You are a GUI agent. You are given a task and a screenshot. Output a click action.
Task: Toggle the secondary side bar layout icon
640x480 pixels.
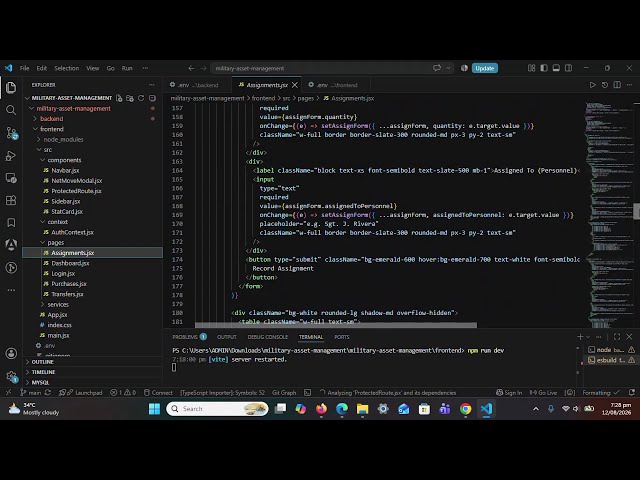(568, 68)
